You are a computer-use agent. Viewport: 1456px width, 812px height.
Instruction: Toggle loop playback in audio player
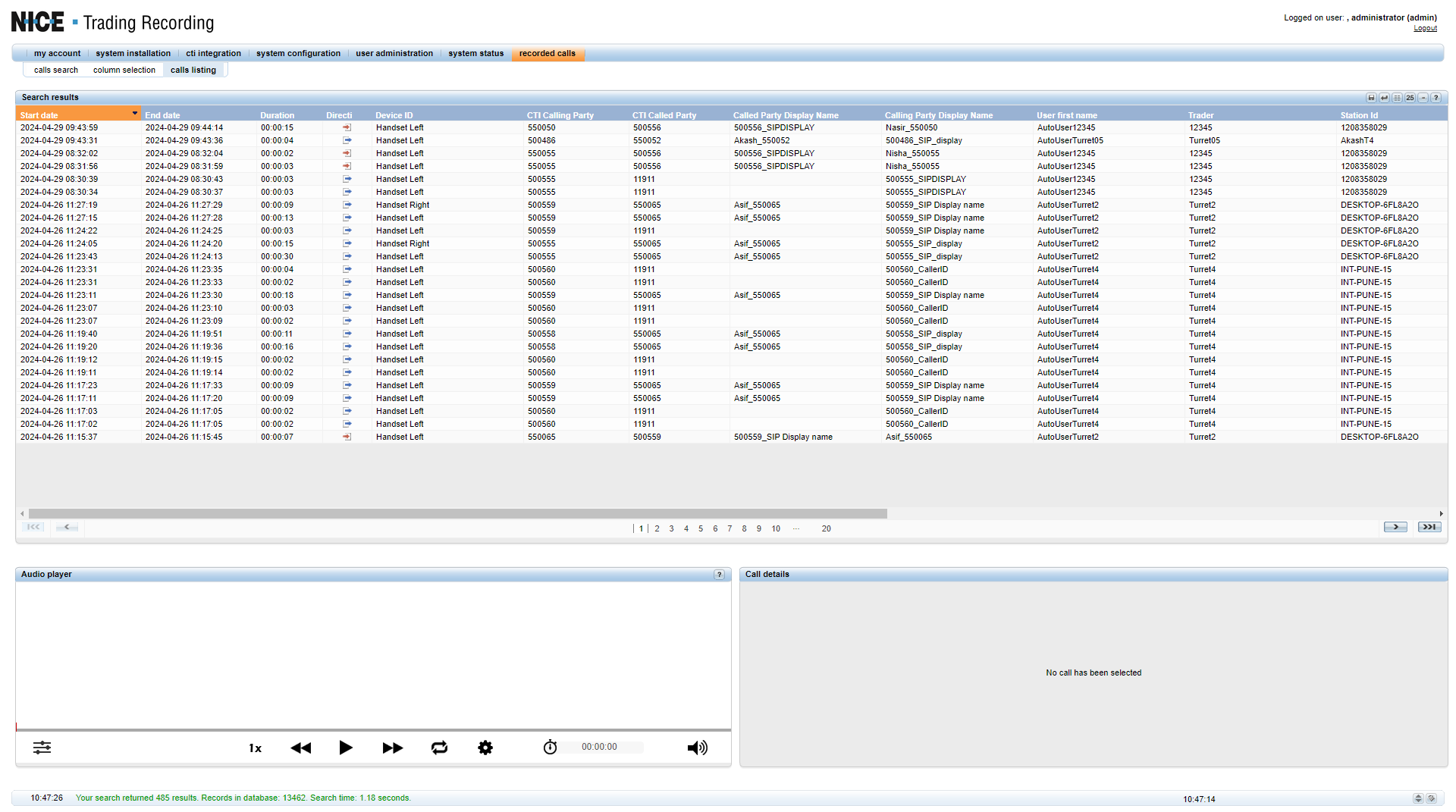point(439,748)
